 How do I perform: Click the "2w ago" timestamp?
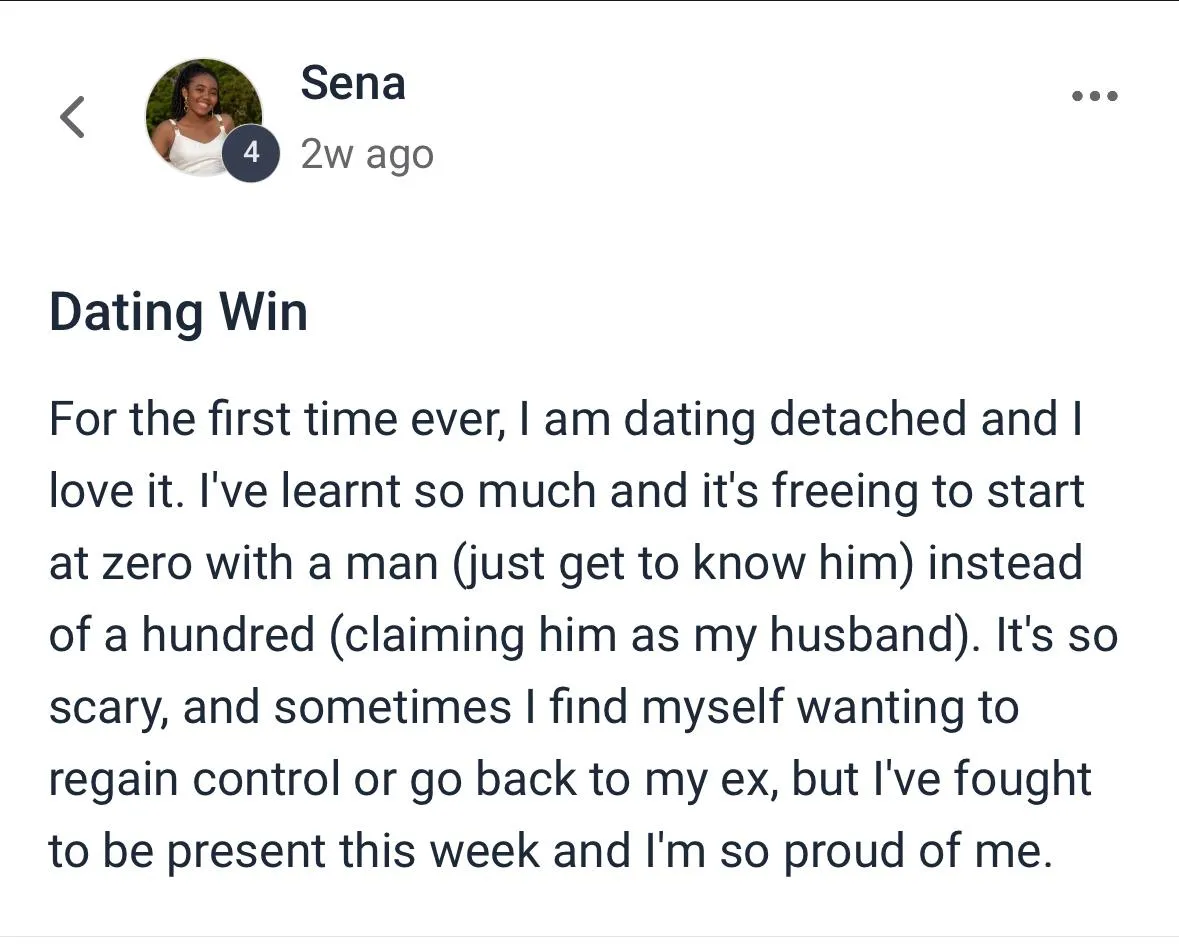(367, 155)
